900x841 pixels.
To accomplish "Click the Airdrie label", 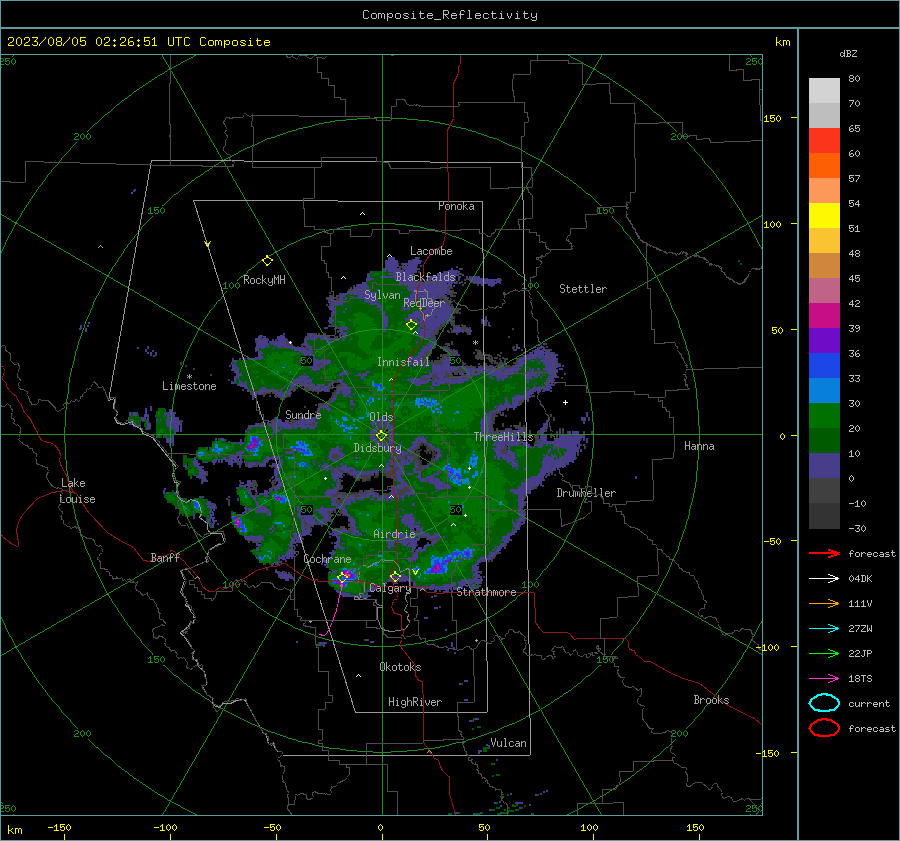I will (394, 534).
